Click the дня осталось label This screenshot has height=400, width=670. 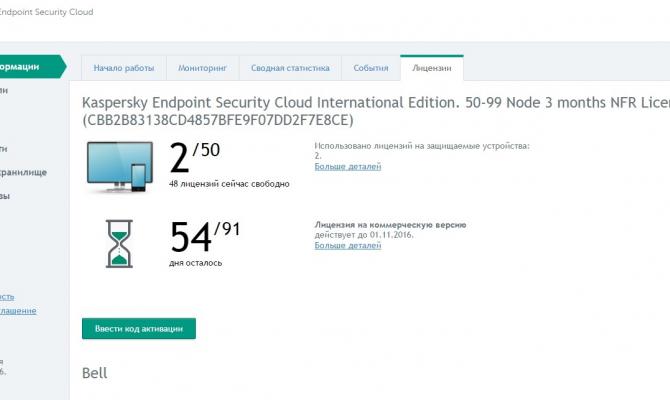[195, 263]
